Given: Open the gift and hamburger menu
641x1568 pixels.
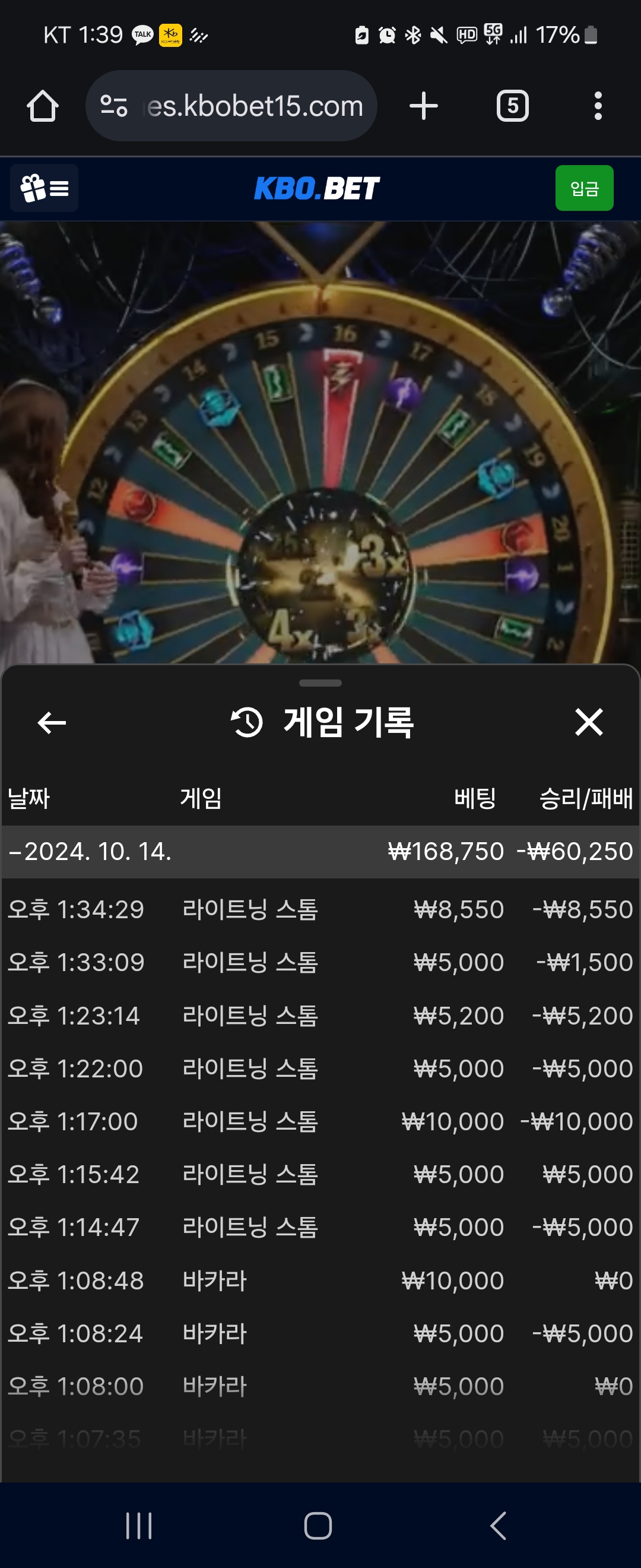Looking at the screenshot, I should pos(45,188).
